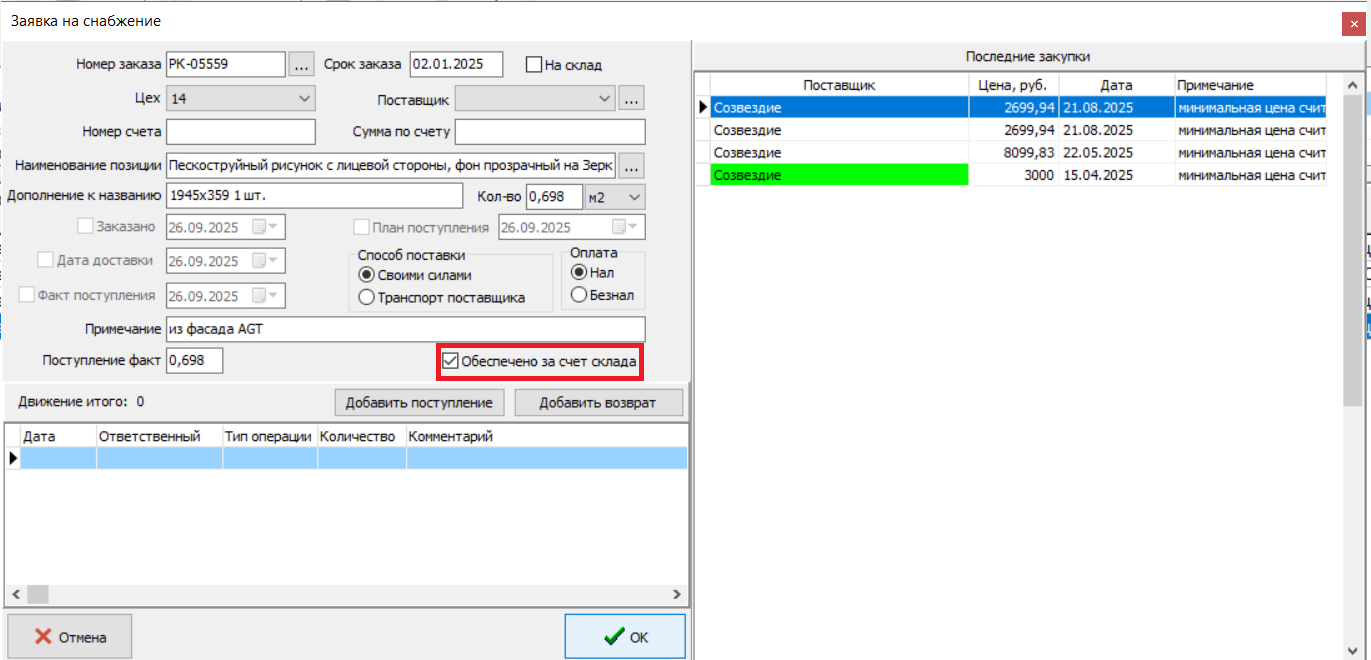Enable the На склад checkbox

534,65
